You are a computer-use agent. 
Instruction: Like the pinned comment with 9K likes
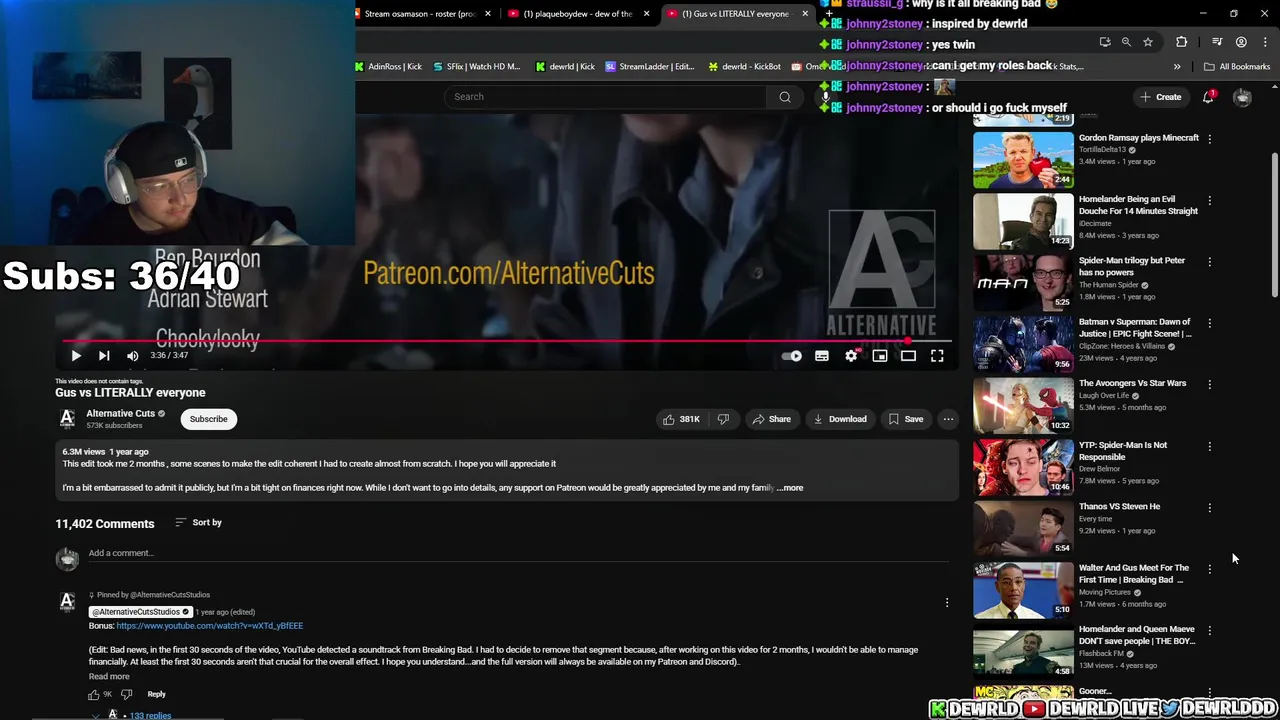(x=94, y=694)
